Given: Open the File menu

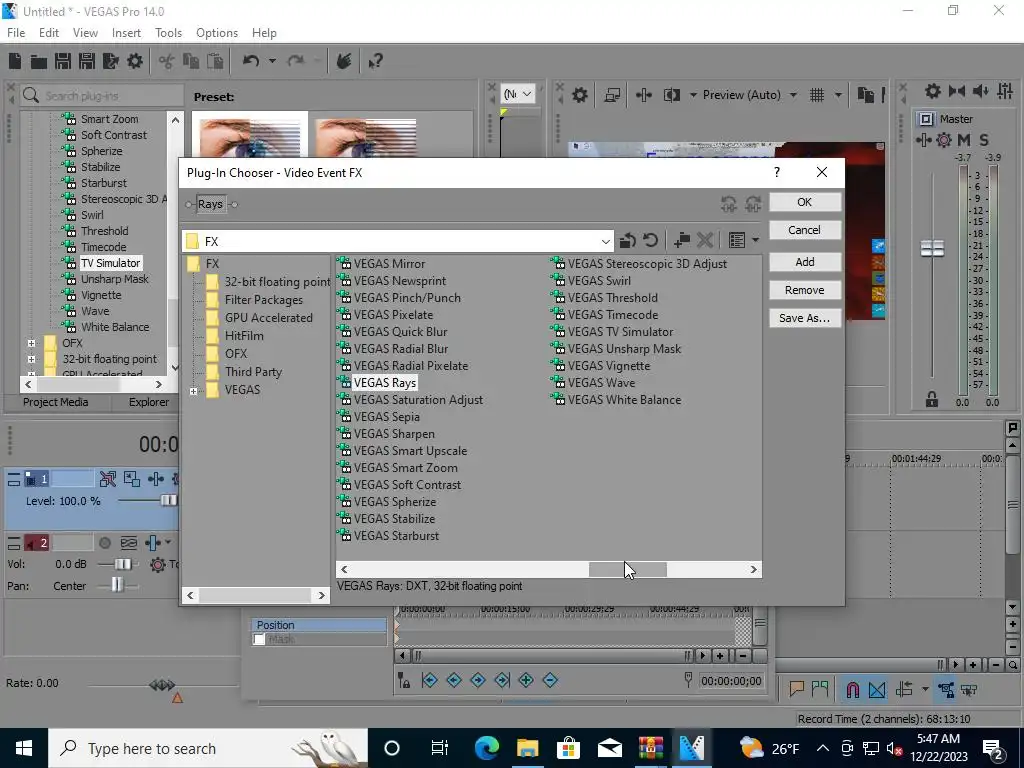Looking at the screenshot, I should pyautogui.click(x=16, y=33).
